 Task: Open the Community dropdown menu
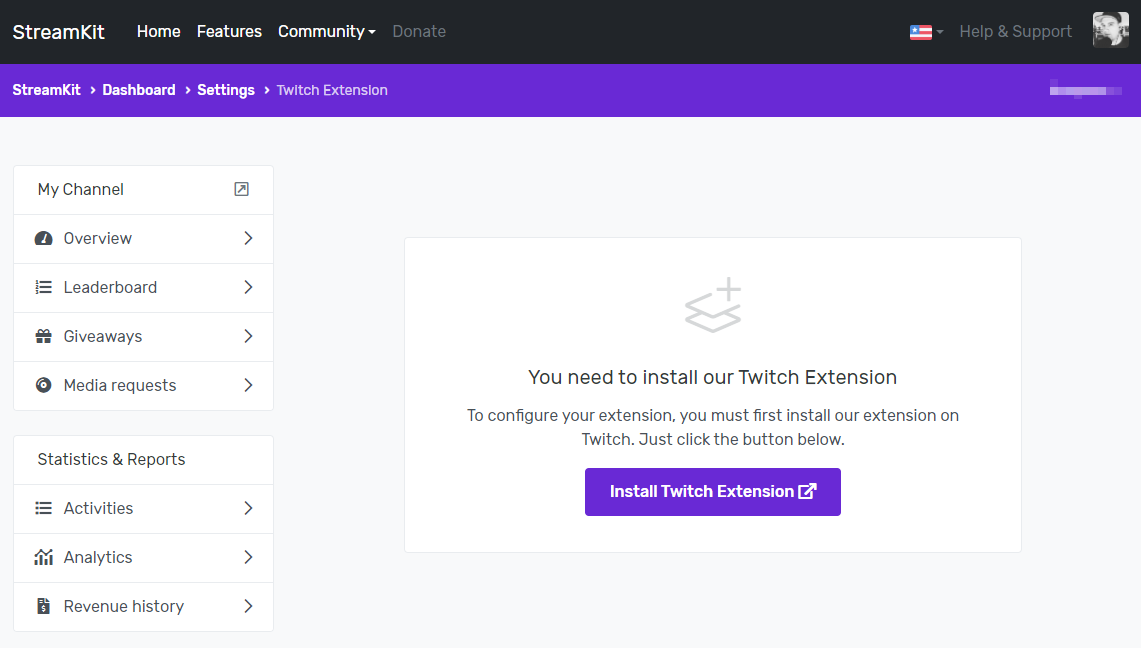[327, 31]
